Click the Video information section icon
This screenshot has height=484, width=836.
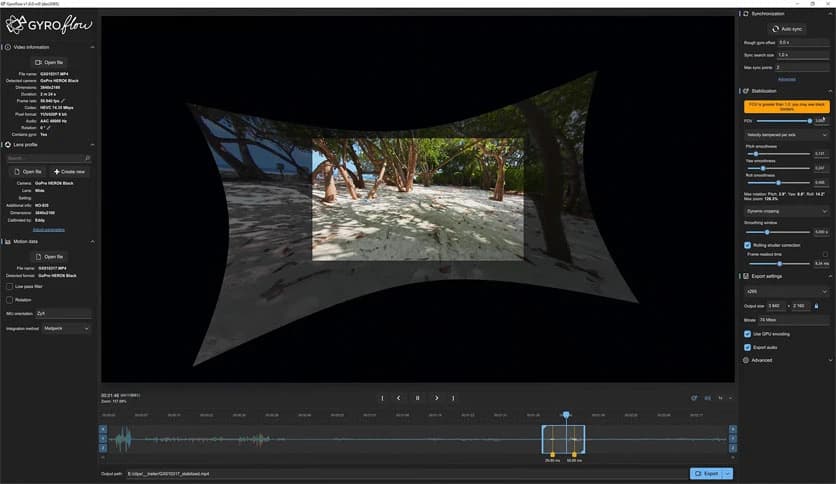pos(8,47)
